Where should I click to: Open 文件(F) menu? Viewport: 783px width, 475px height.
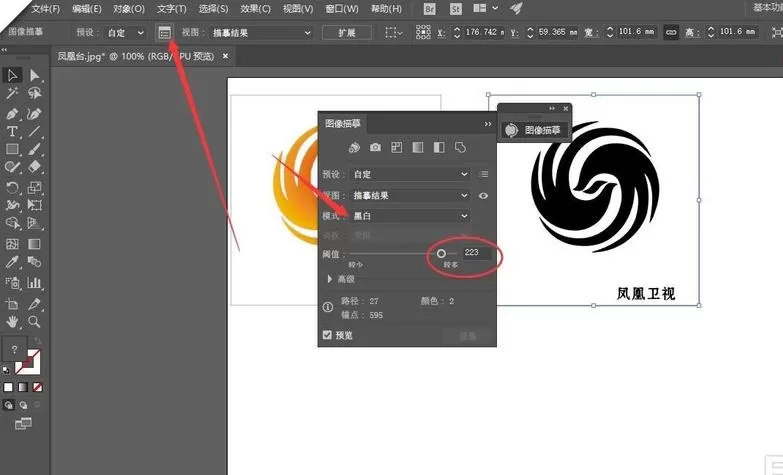45,9
